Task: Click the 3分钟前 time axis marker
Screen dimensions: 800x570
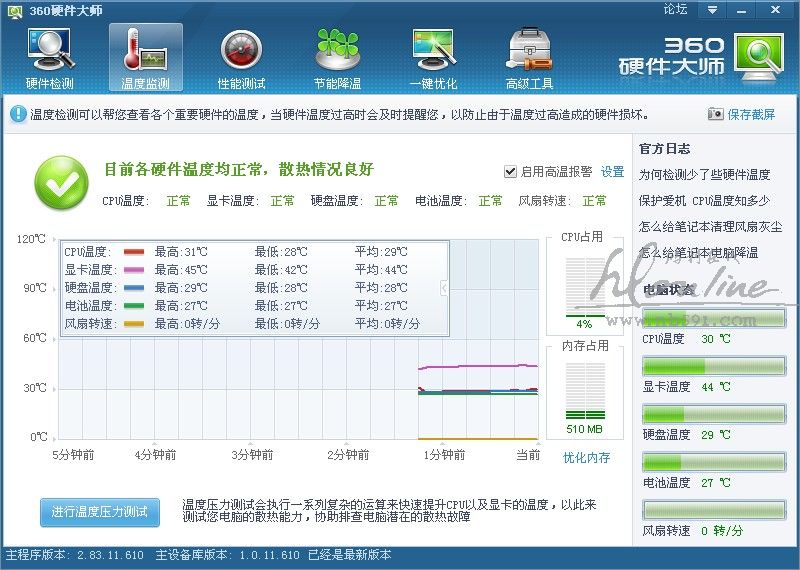Action: [252, 455]
